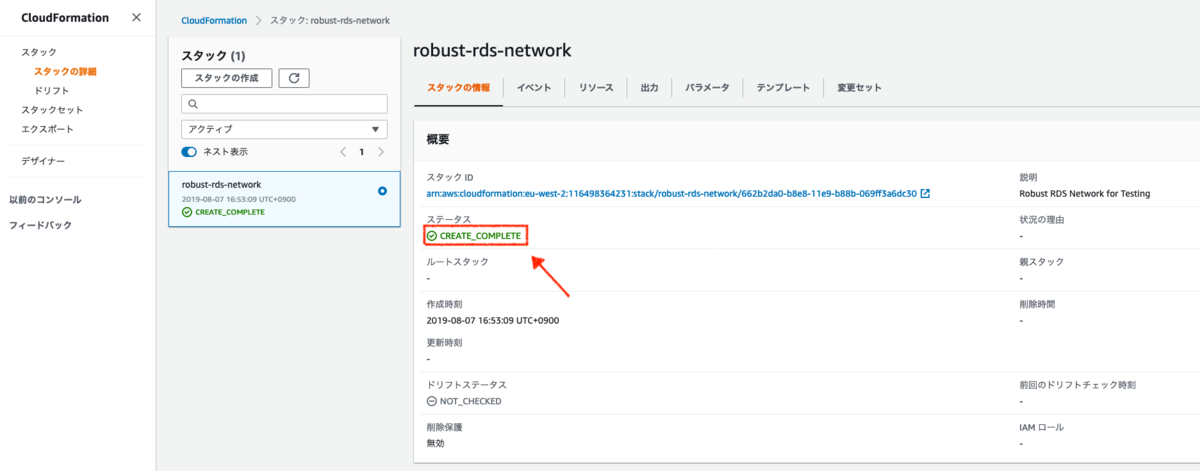Click 無効 termination protection value

[436, 443]
